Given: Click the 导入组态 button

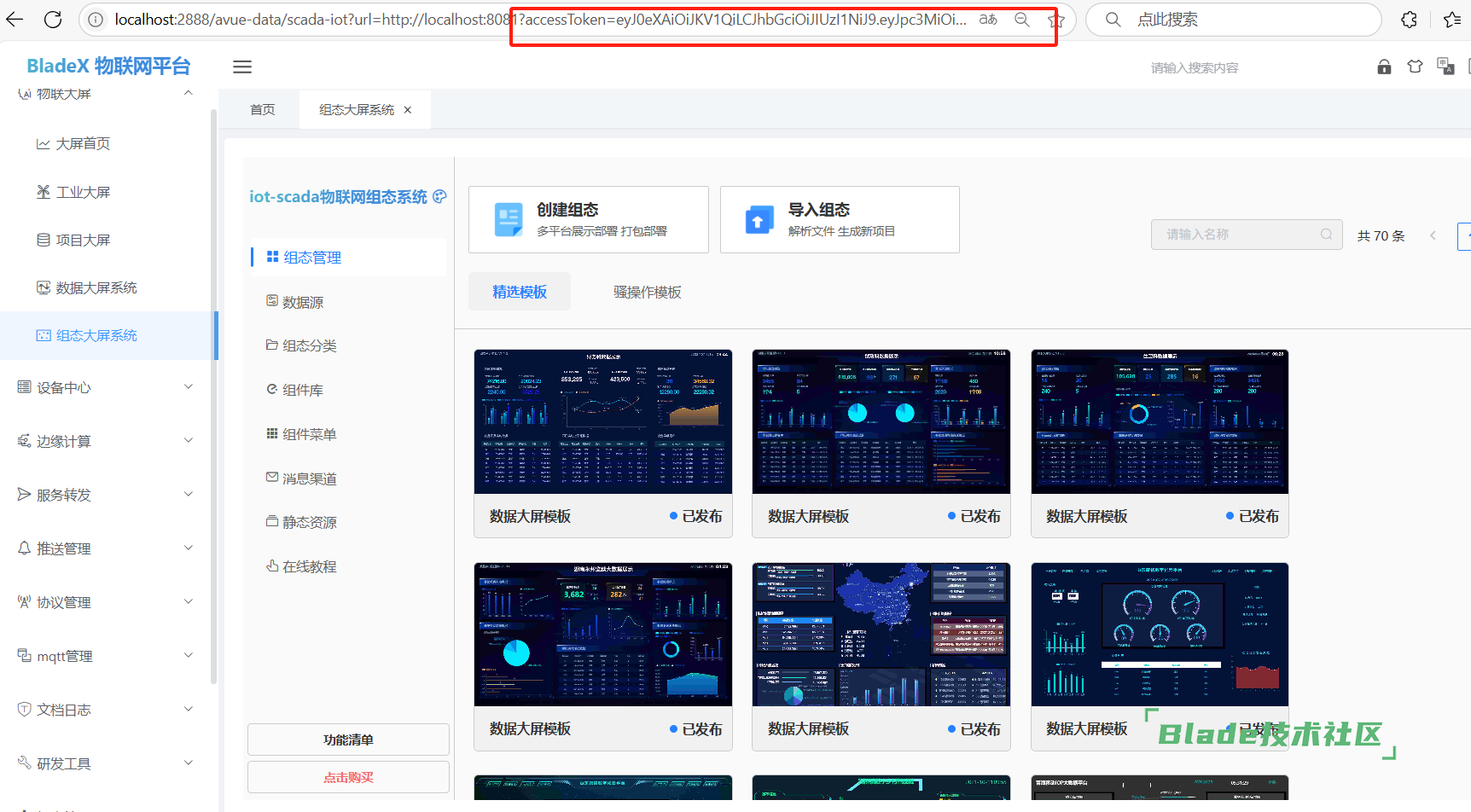Looking at the screenshot, I should [840, 219].
